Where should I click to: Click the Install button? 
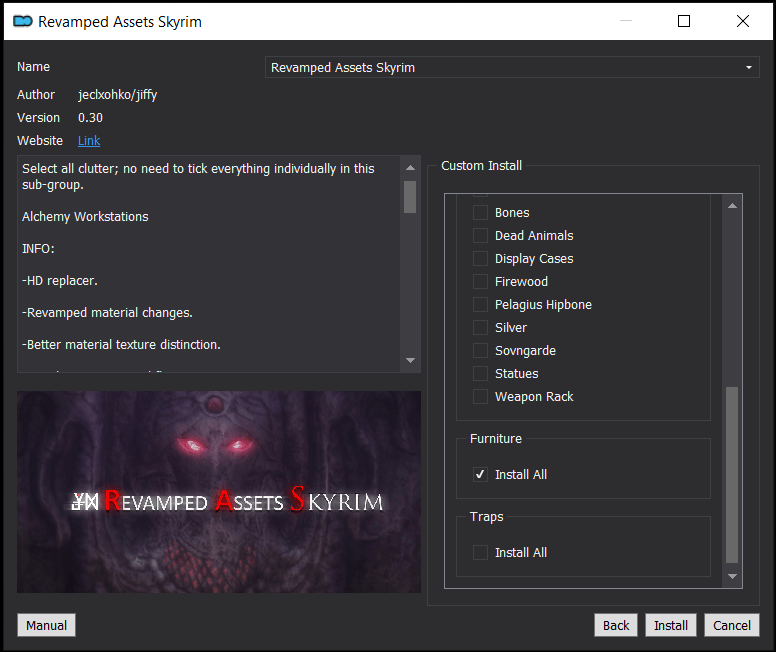pos(671,625)
